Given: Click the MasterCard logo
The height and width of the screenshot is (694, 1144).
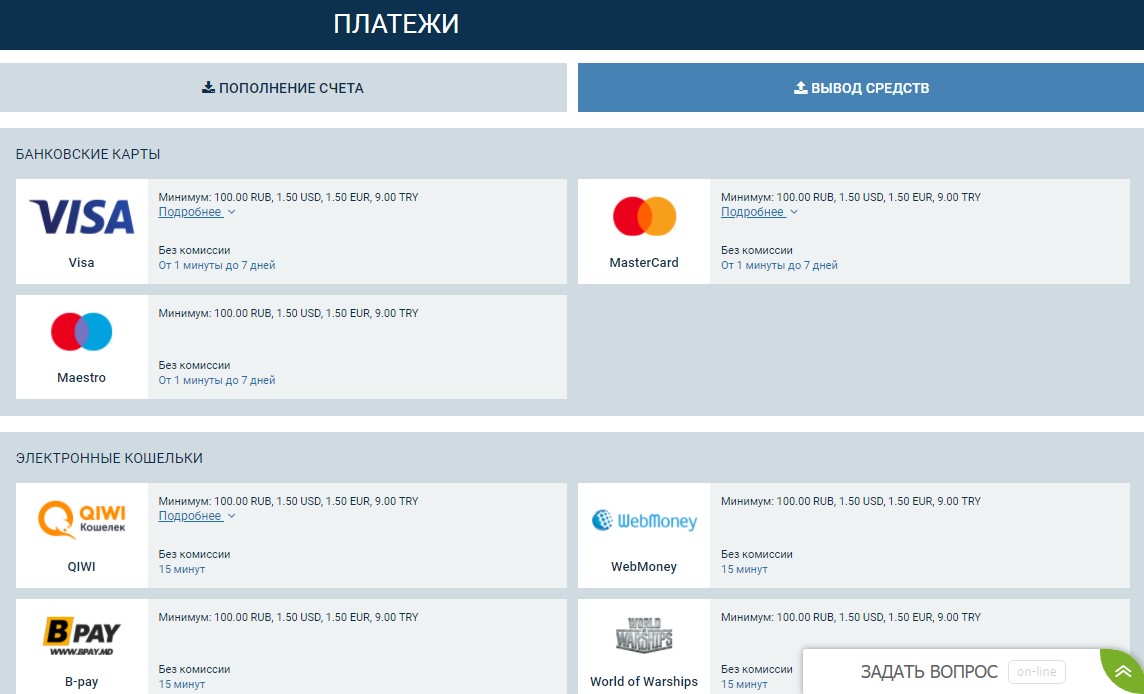Looking at the screenshot, I should 644,216.
